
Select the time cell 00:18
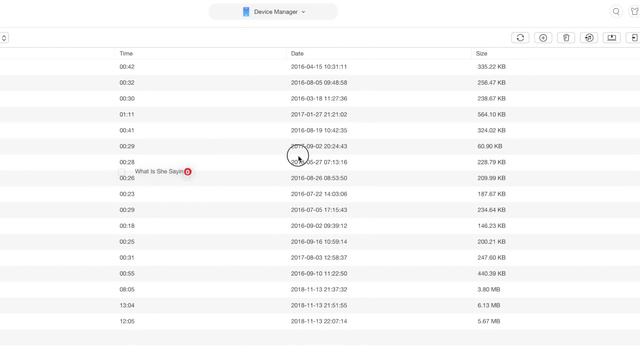(x=127, y=226)
